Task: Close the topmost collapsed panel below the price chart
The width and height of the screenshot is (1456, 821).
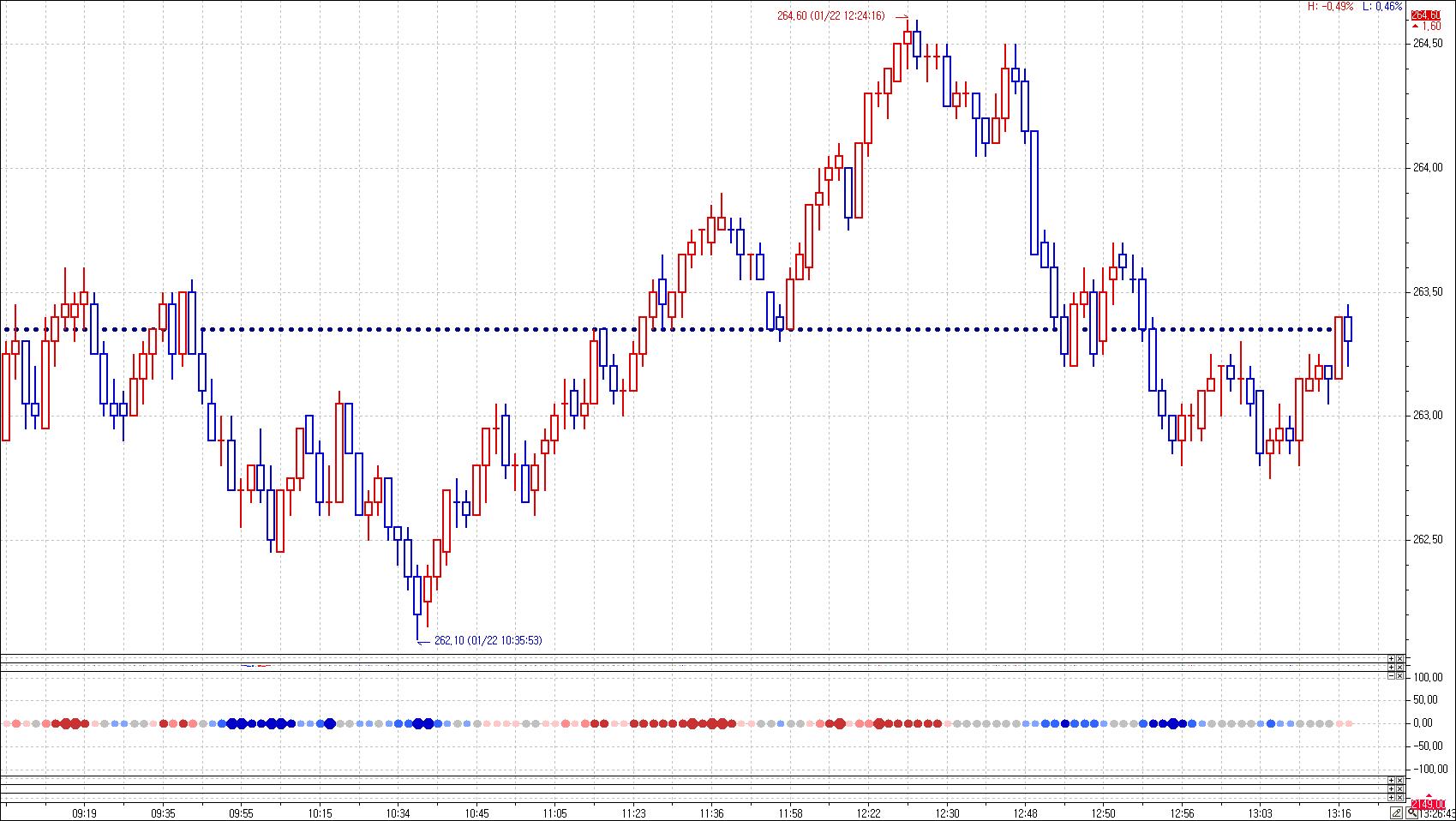Action: tap(1399, 658)
